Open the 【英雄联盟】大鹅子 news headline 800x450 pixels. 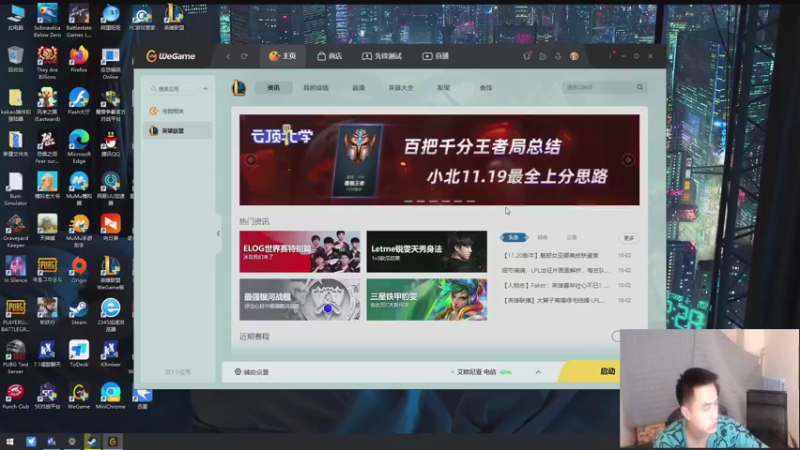coord(554,301)
